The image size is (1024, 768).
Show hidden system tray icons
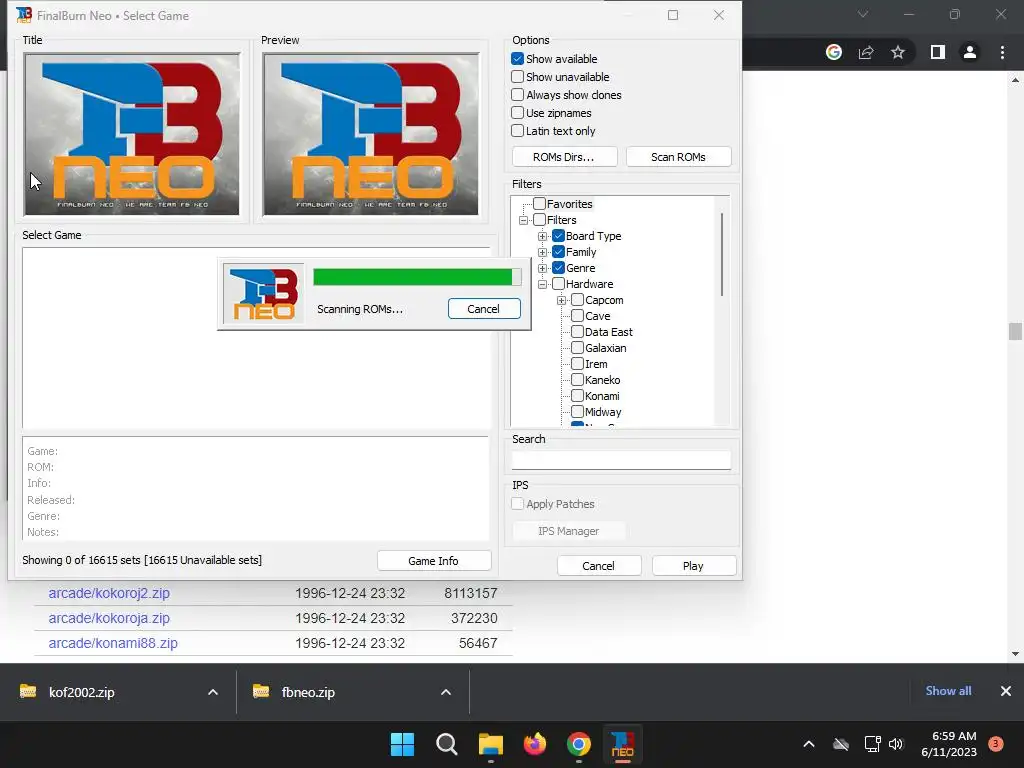(x=808, y=744)
